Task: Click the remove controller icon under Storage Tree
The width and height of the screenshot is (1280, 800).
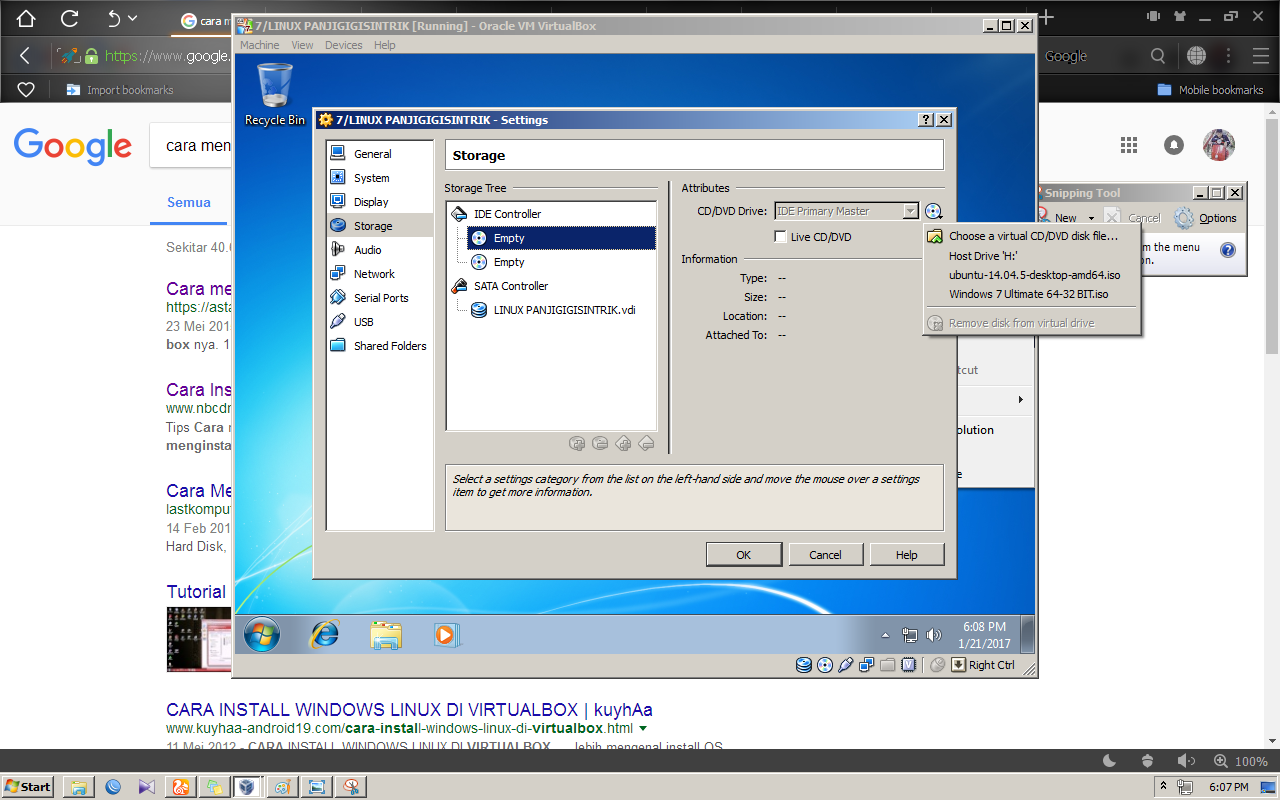Action: [x=646, y=443]
